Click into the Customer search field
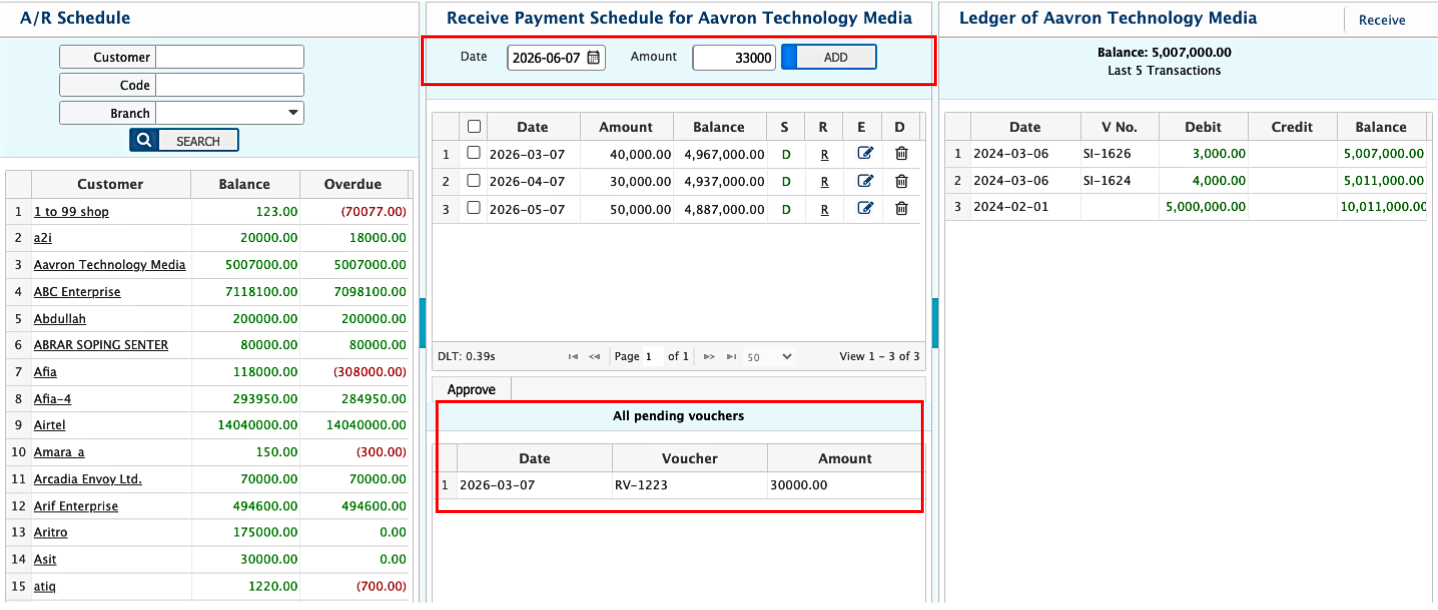Image resolution: width=1438 pixels, height=610 pixels. (x=230, y=57)
